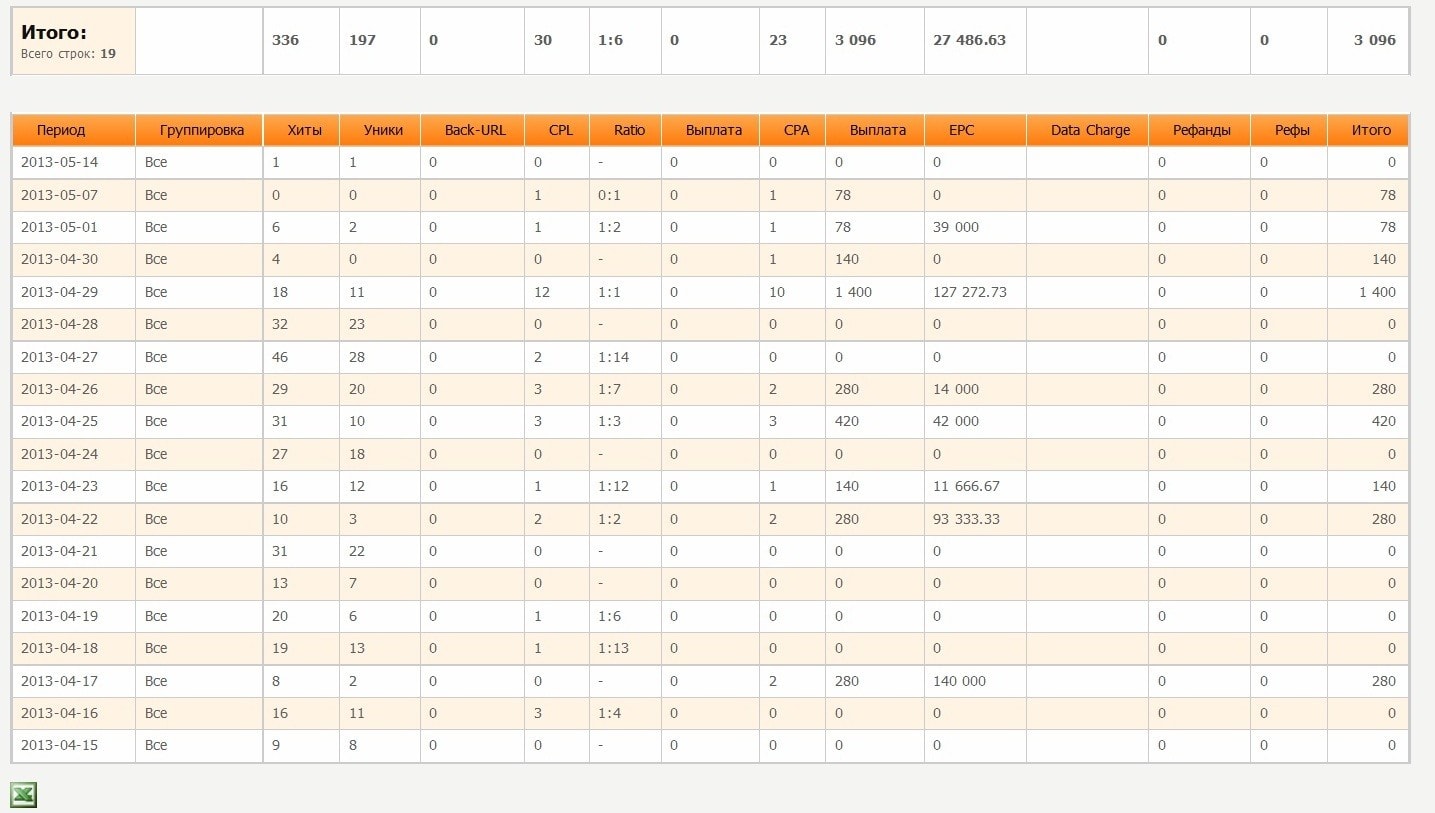Select the date 2013-04-25

click(x=59, y=421)
